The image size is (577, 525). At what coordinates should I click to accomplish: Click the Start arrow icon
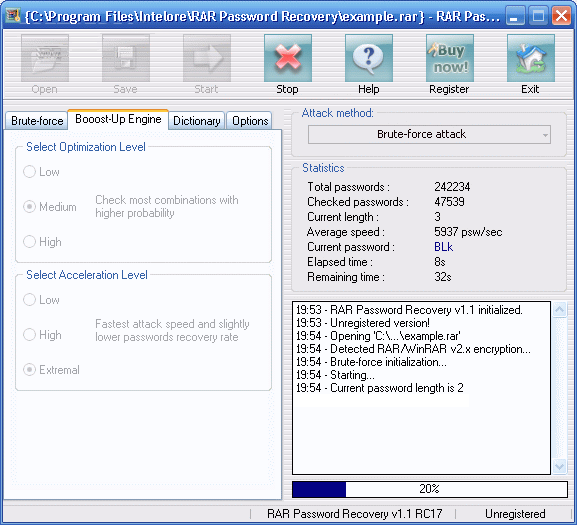(206, 58)
